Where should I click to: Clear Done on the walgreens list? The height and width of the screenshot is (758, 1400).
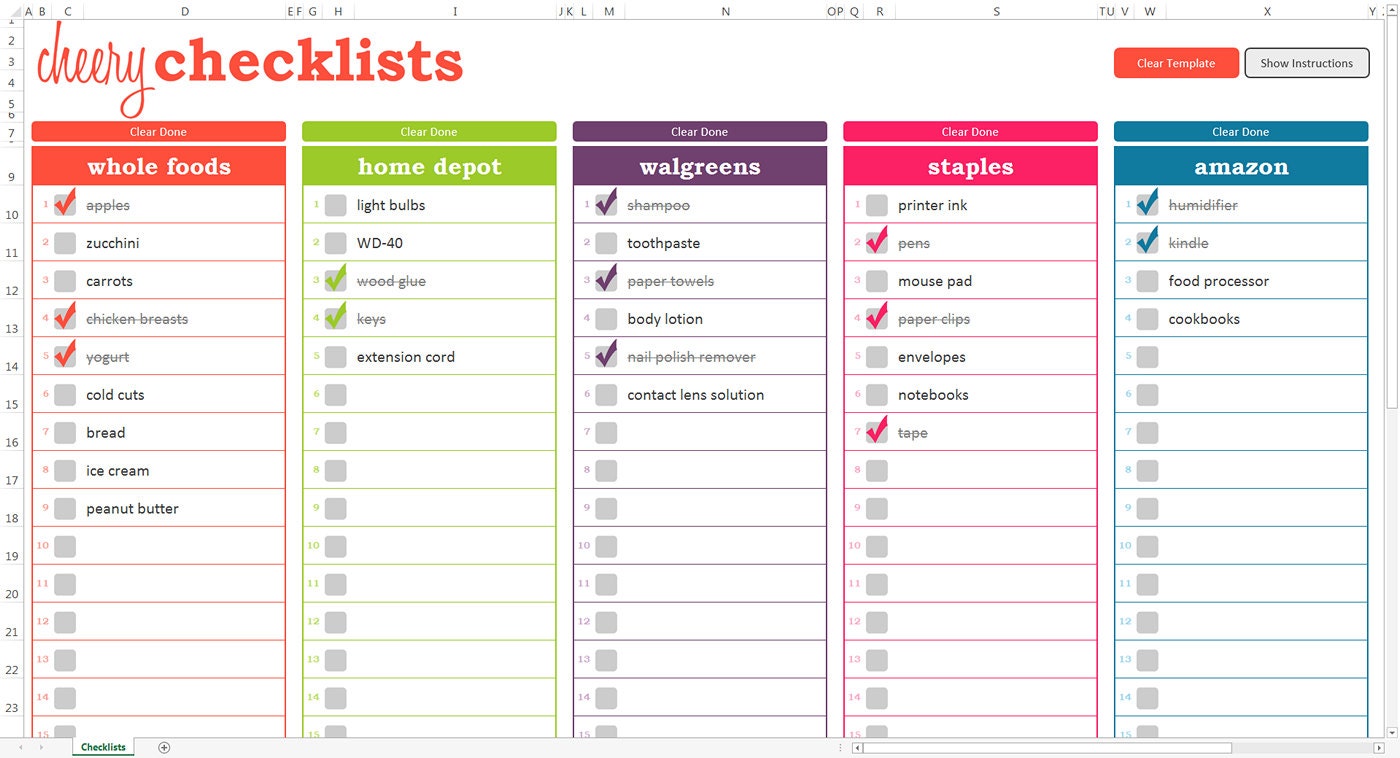[699, 131]
